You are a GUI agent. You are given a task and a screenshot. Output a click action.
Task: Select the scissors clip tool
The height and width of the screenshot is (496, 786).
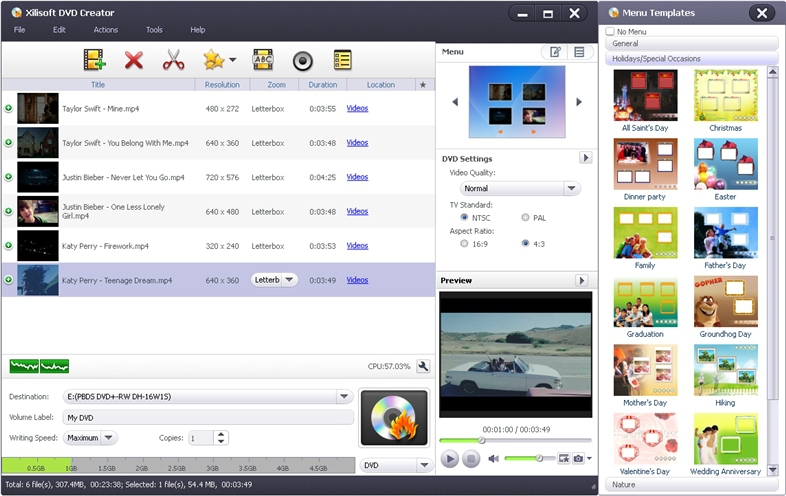coord(173,60)
